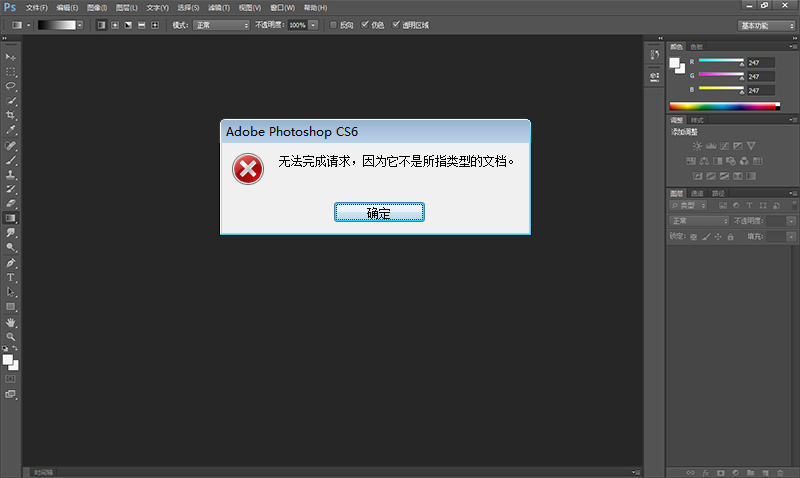This screenshot has width=800, height=478.
Task: Select the Rectangle shape tool
Action: pos(10,307)
